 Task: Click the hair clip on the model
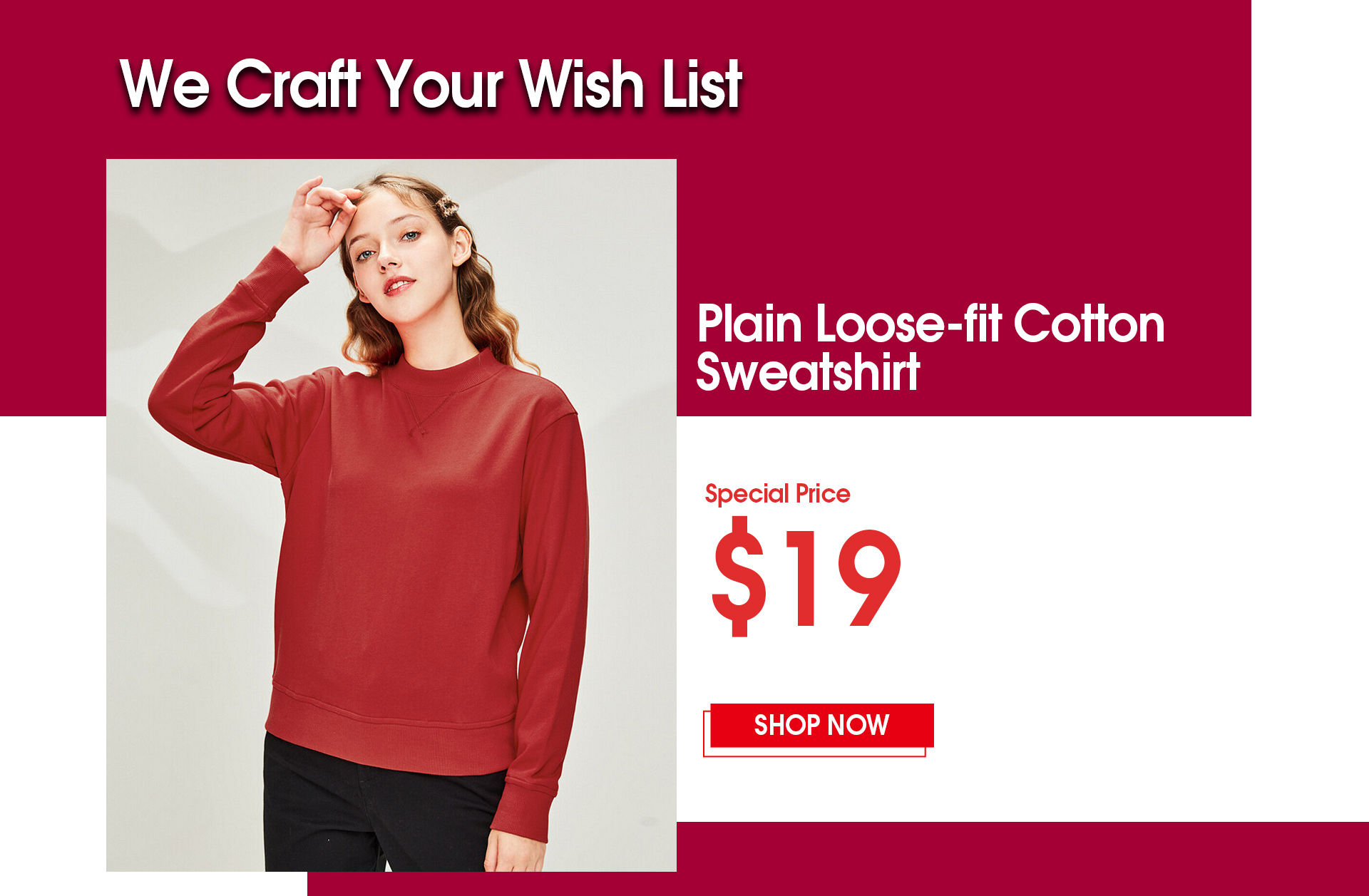(447, 207)
